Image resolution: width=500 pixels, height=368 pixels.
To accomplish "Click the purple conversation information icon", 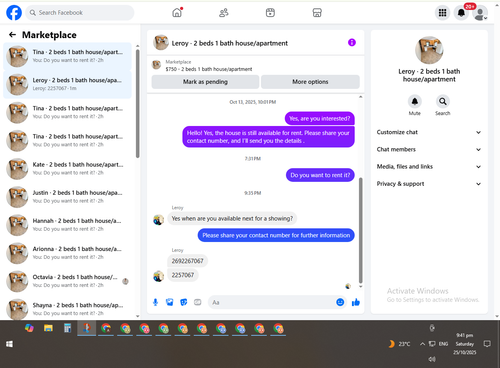I will coord(352,42).
